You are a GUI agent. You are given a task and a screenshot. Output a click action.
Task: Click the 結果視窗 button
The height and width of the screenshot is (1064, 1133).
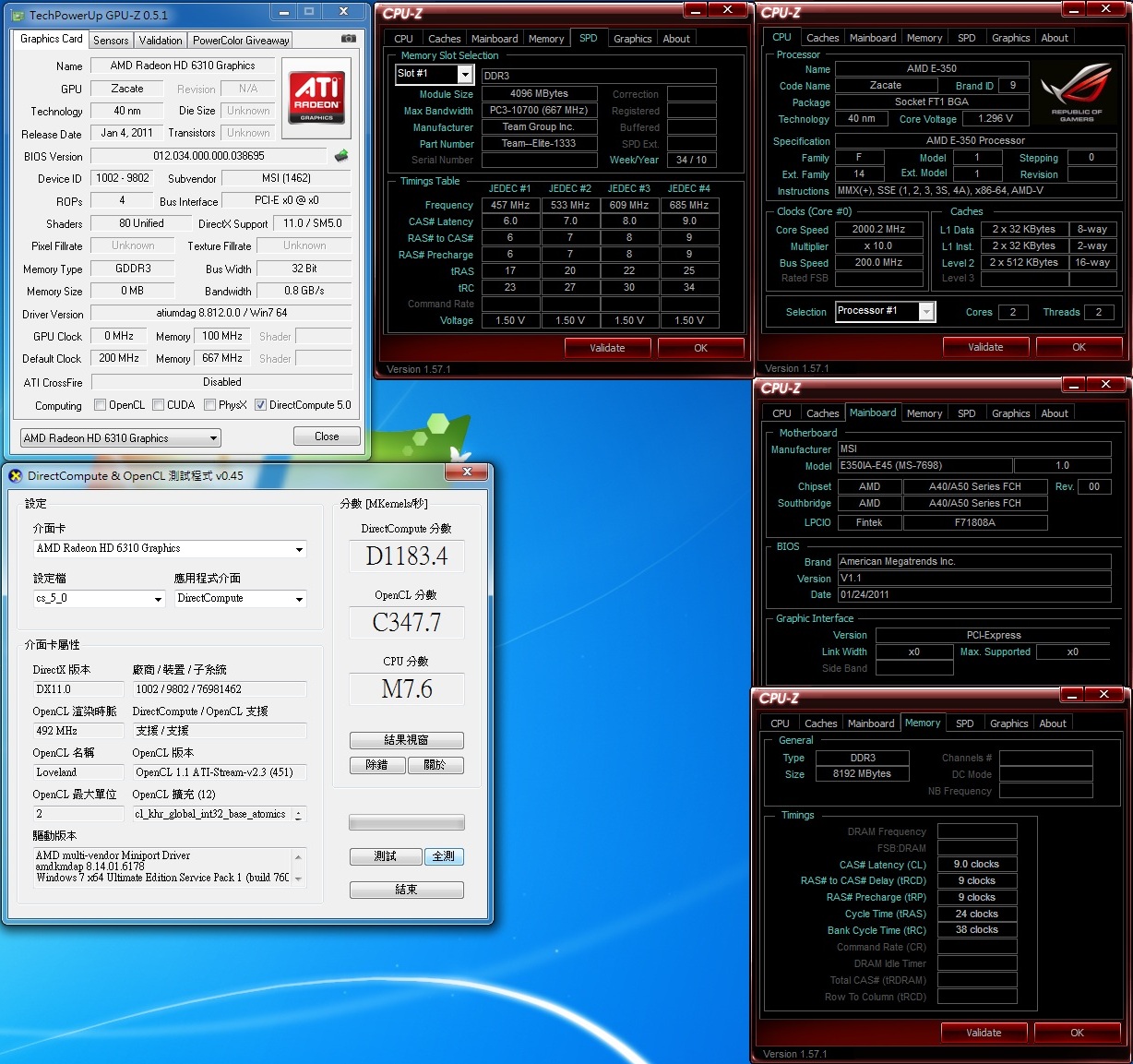[406, 740]
